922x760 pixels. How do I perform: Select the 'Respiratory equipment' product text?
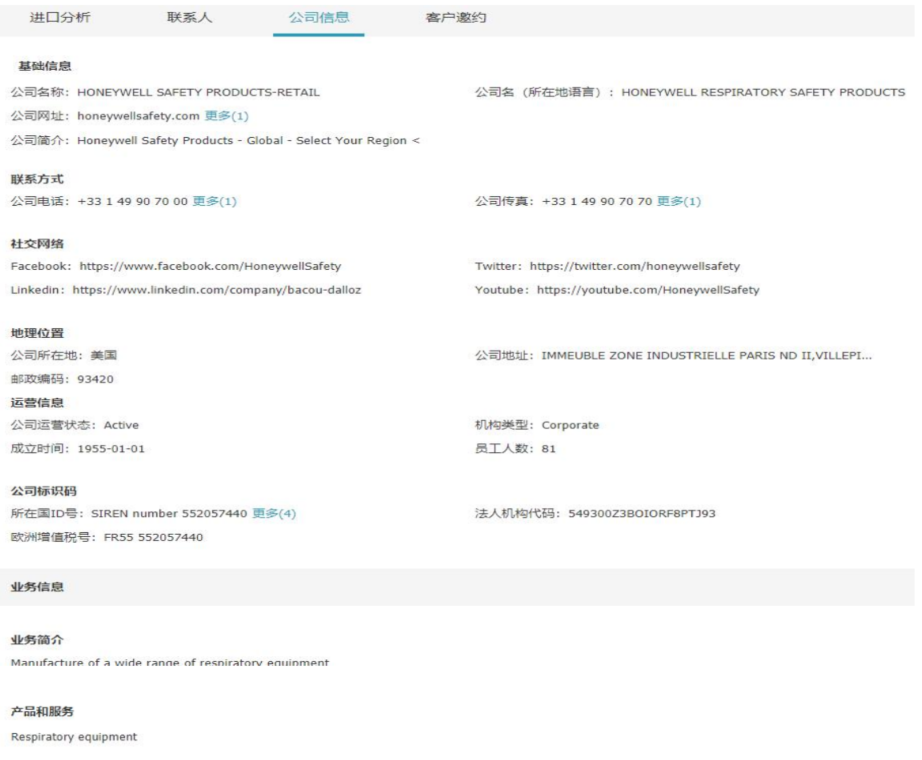(74, 737)
